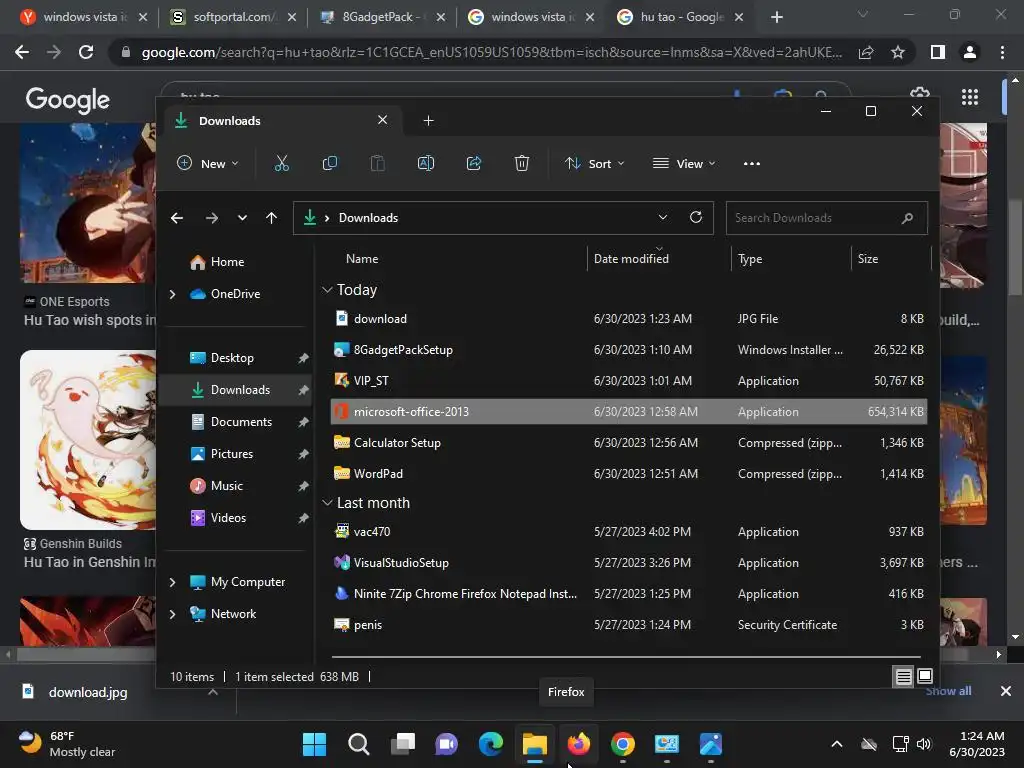Switch to softportal.com Chrome tab
This screenshot has width=1024, height=768.
click(x=232, y=17)
